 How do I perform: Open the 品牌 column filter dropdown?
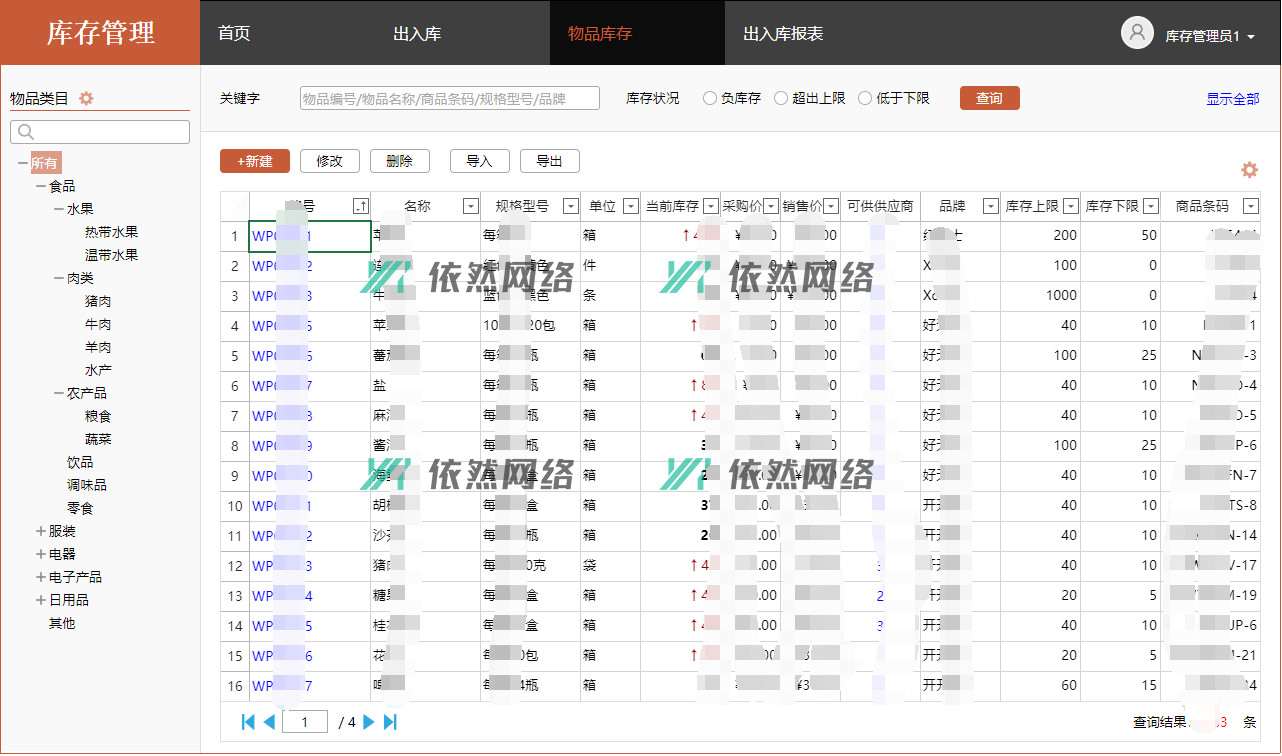[x=990, y=206]
